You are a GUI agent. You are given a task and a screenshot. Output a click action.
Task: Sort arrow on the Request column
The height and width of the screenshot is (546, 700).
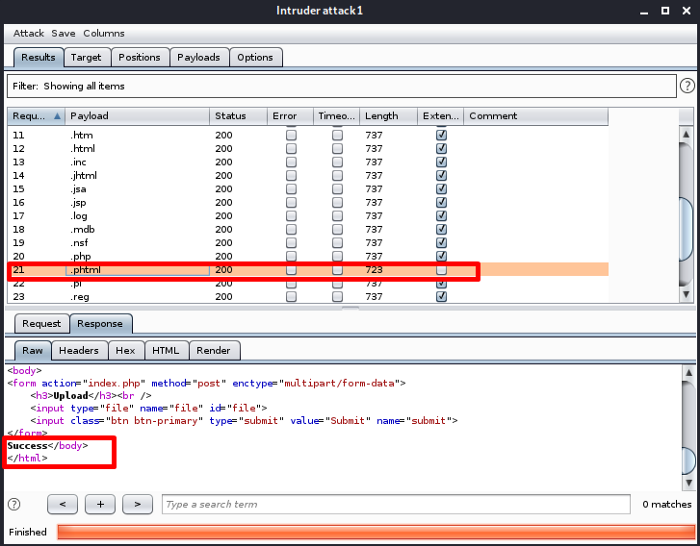pos(57,116)
